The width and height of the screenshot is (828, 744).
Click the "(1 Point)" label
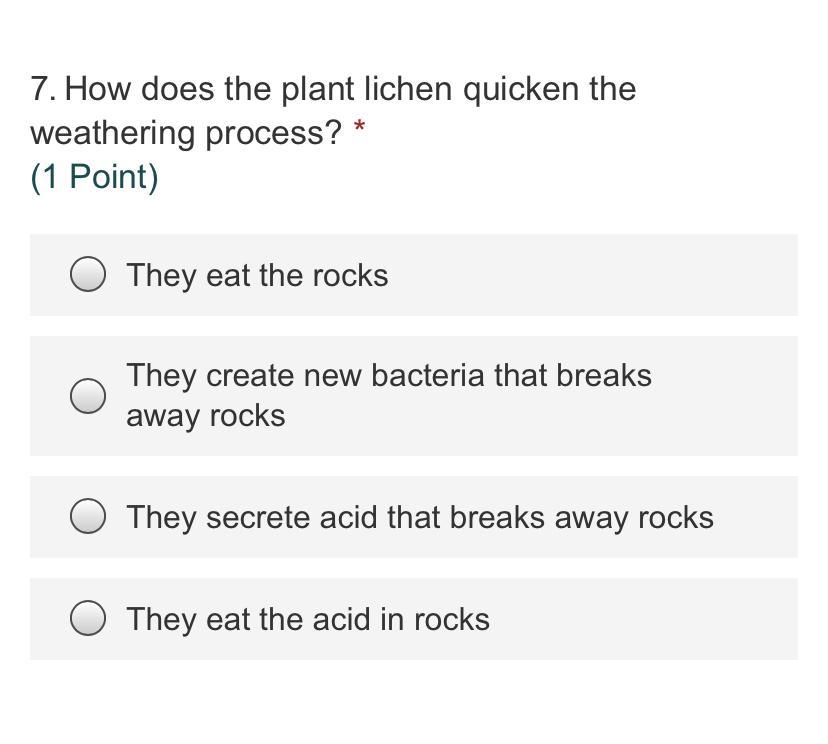point(94,177)
